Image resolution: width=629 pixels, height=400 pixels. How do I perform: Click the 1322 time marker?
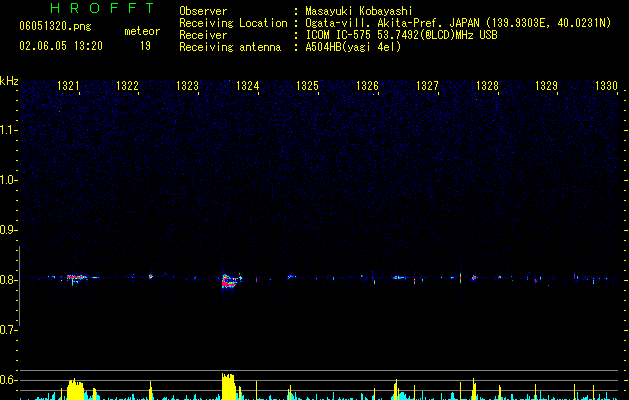click(128, 86)
